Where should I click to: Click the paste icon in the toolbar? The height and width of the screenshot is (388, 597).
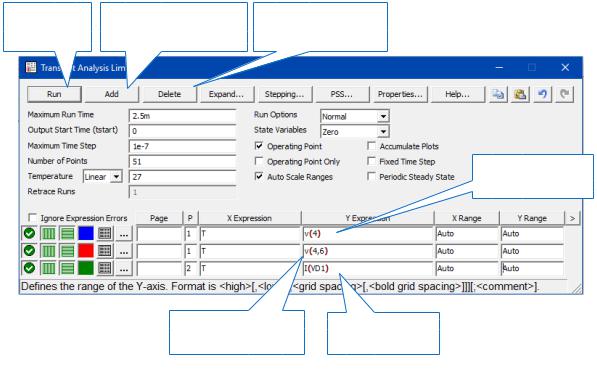(520, 94)
